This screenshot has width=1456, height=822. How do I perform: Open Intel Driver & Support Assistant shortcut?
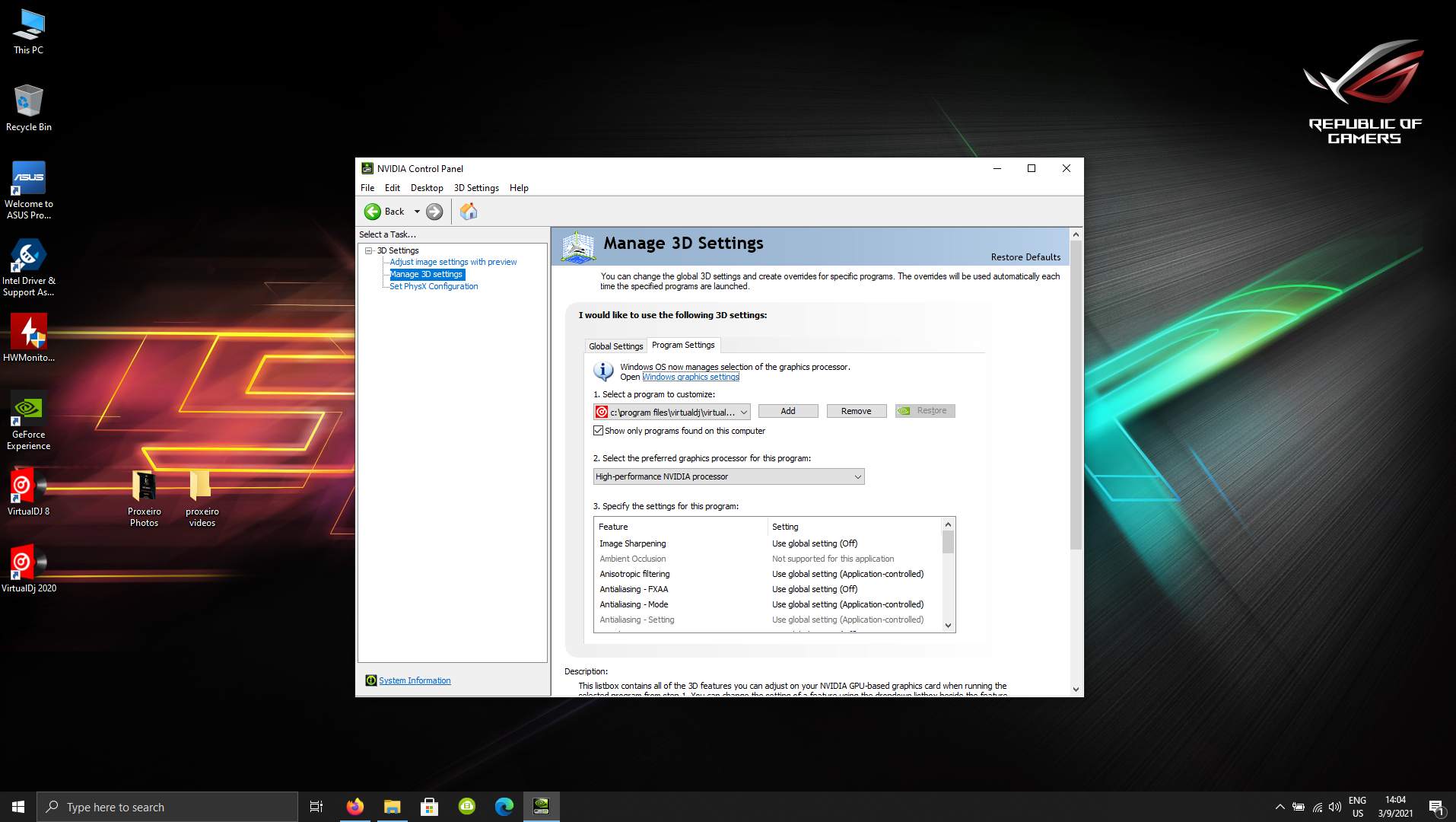pos(29,267)
